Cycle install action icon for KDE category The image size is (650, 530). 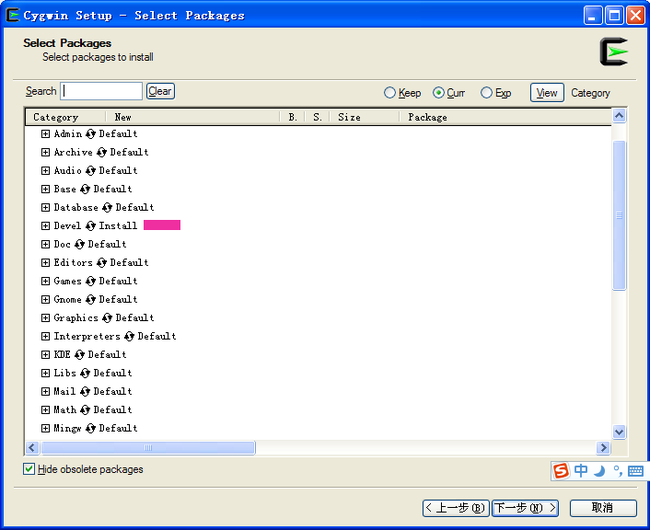pos(80,355)
